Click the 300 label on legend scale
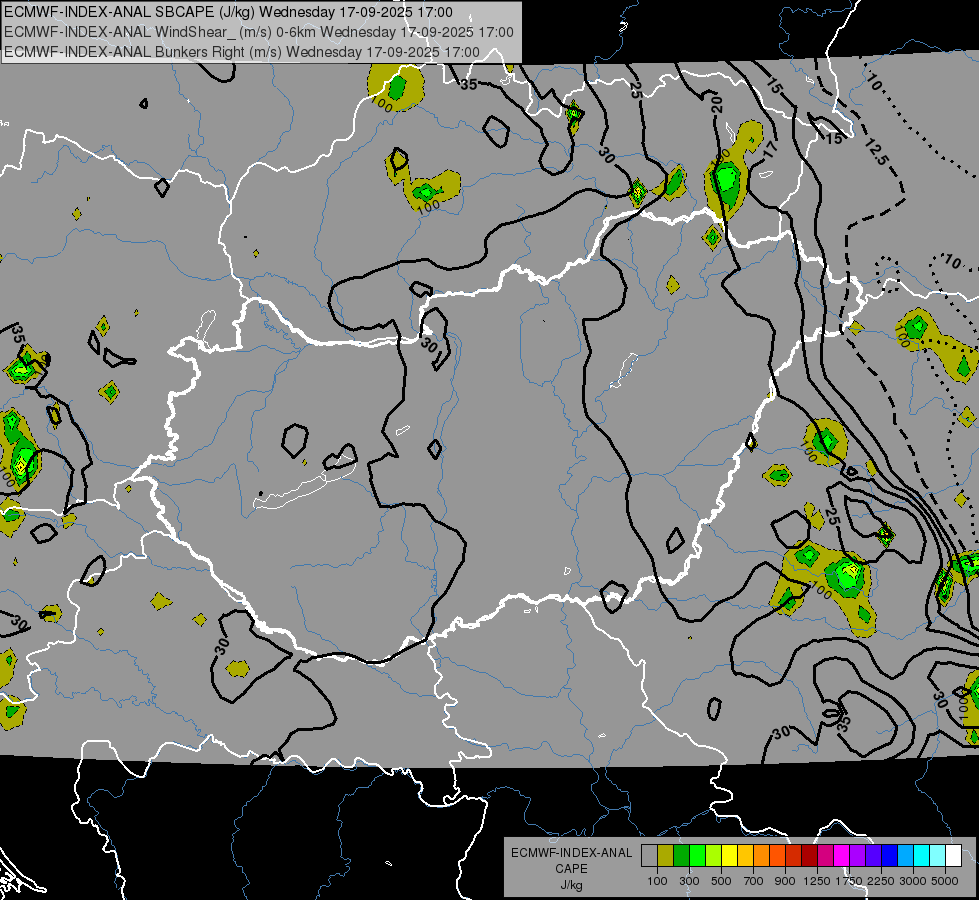This screenshot has width=979, height=900. (x=689, y=881)
